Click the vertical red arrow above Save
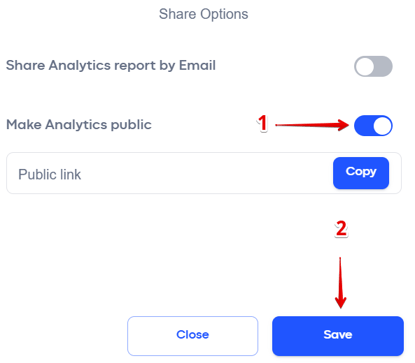 pyautogui.click(x=340, y=283)
